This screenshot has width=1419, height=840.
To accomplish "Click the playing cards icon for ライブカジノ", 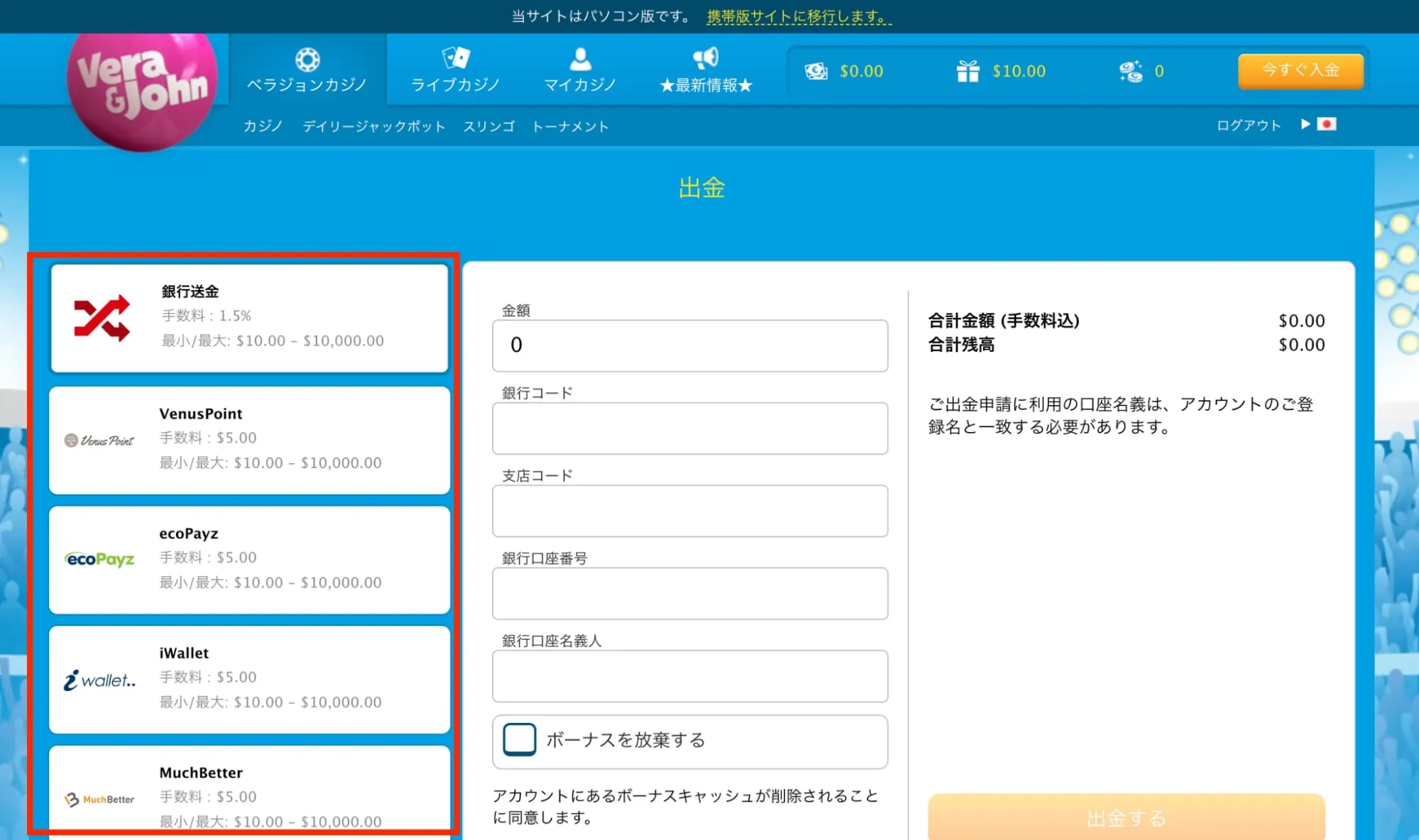I will (456, 57).
